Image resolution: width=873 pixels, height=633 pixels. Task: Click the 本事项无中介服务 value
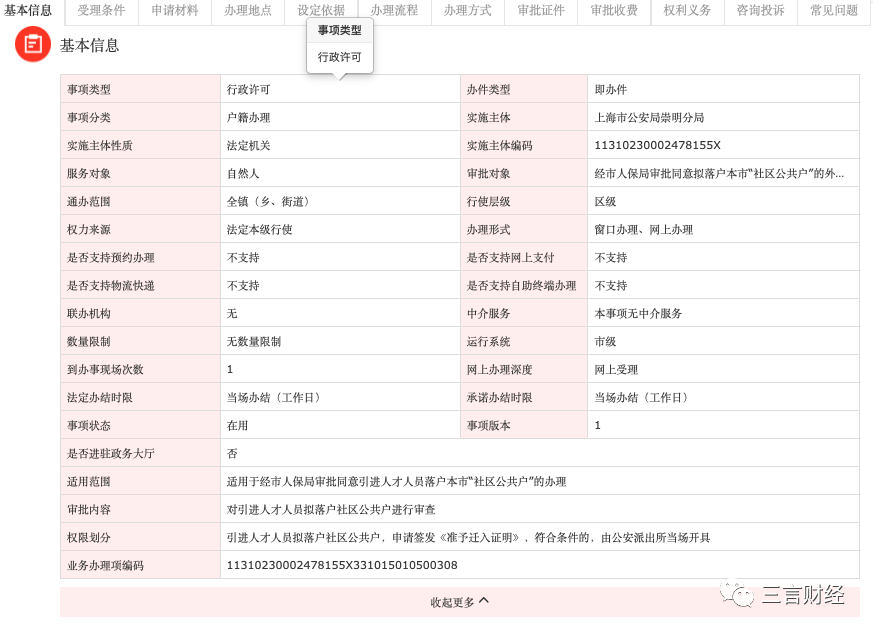coord(638,313)
